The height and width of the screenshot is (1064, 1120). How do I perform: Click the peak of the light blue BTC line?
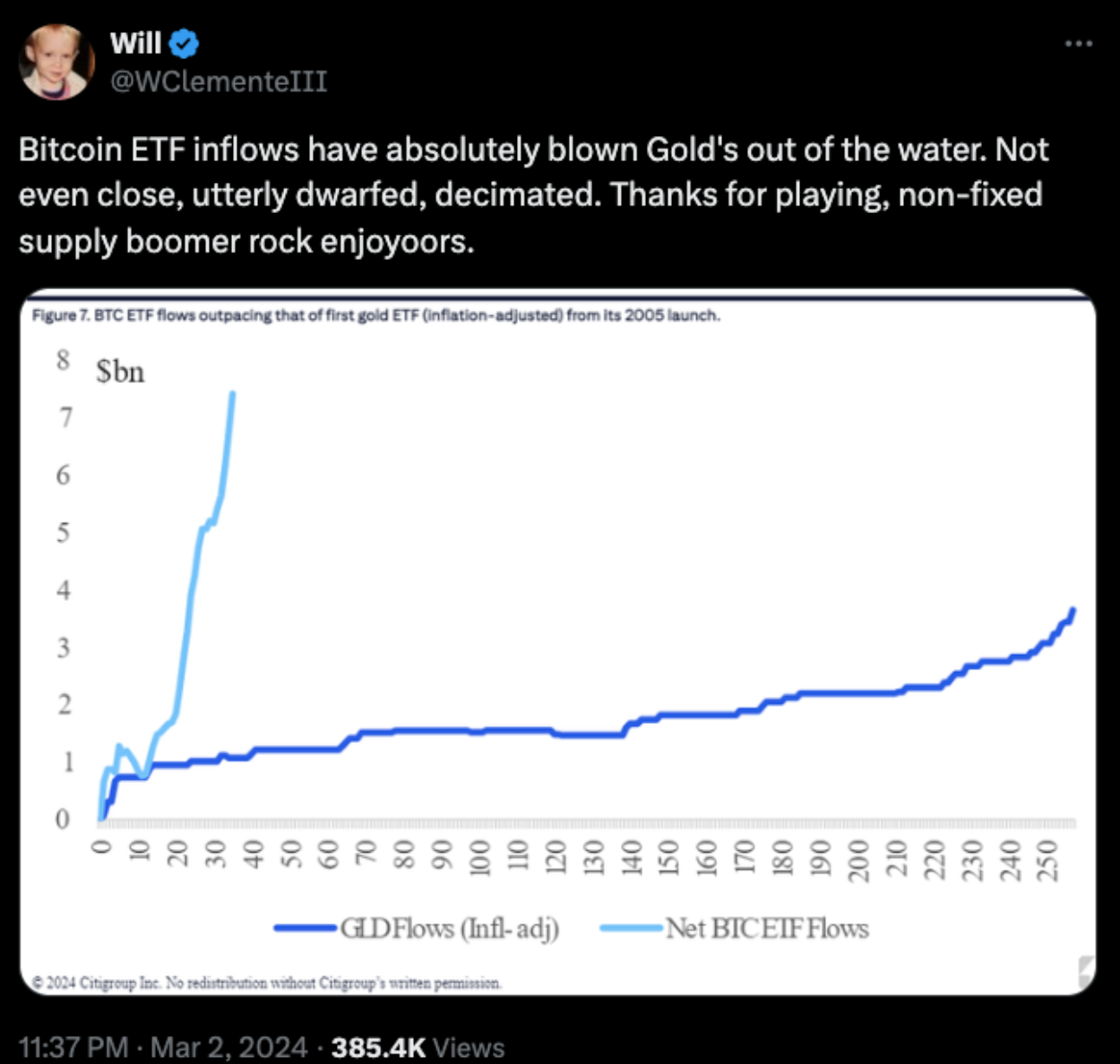tap(232, 394)
